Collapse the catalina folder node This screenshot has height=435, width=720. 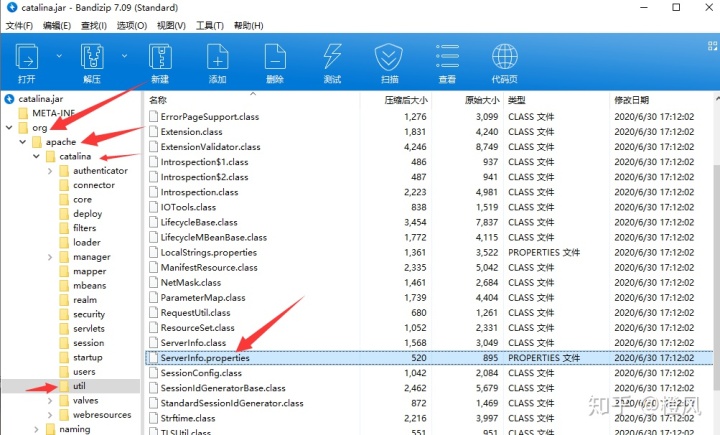(36, 156)
